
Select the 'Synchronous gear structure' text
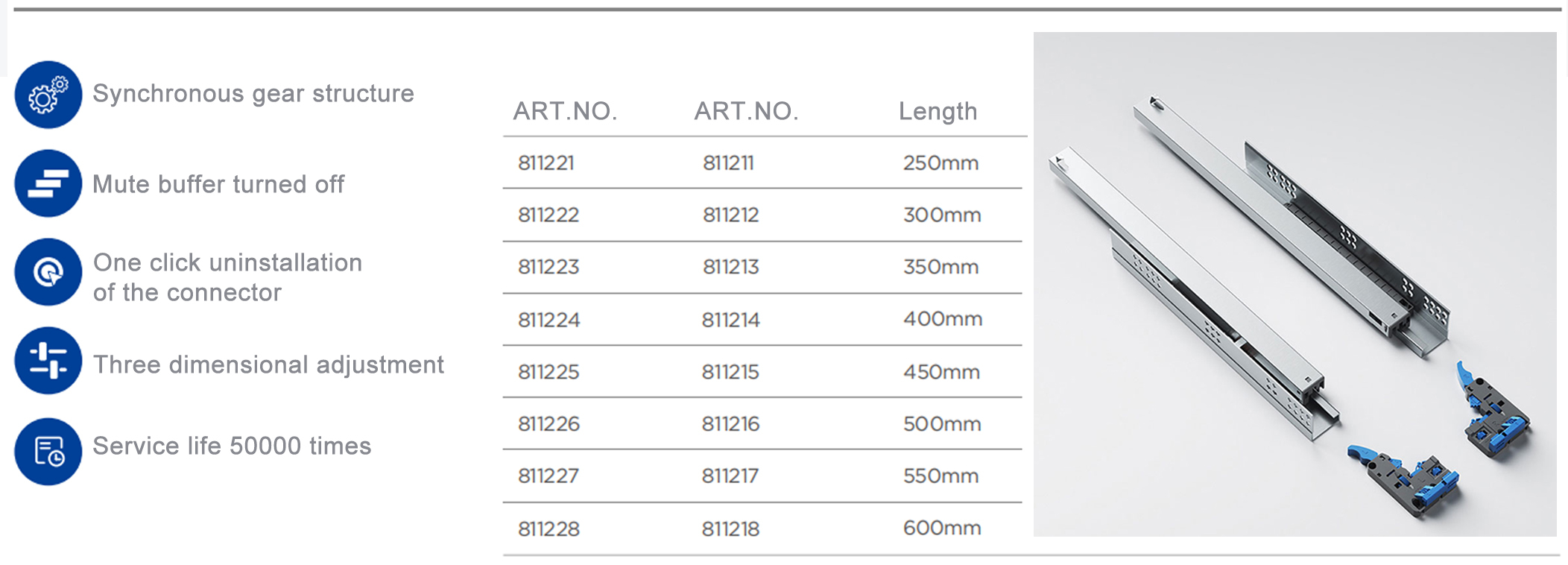pos(253,94)
